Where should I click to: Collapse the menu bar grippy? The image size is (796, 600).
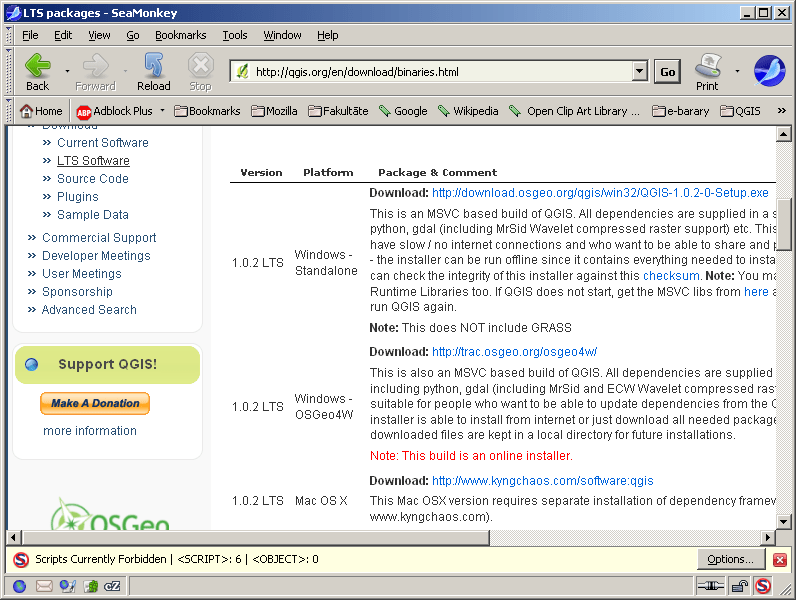[x=9, y=35]
